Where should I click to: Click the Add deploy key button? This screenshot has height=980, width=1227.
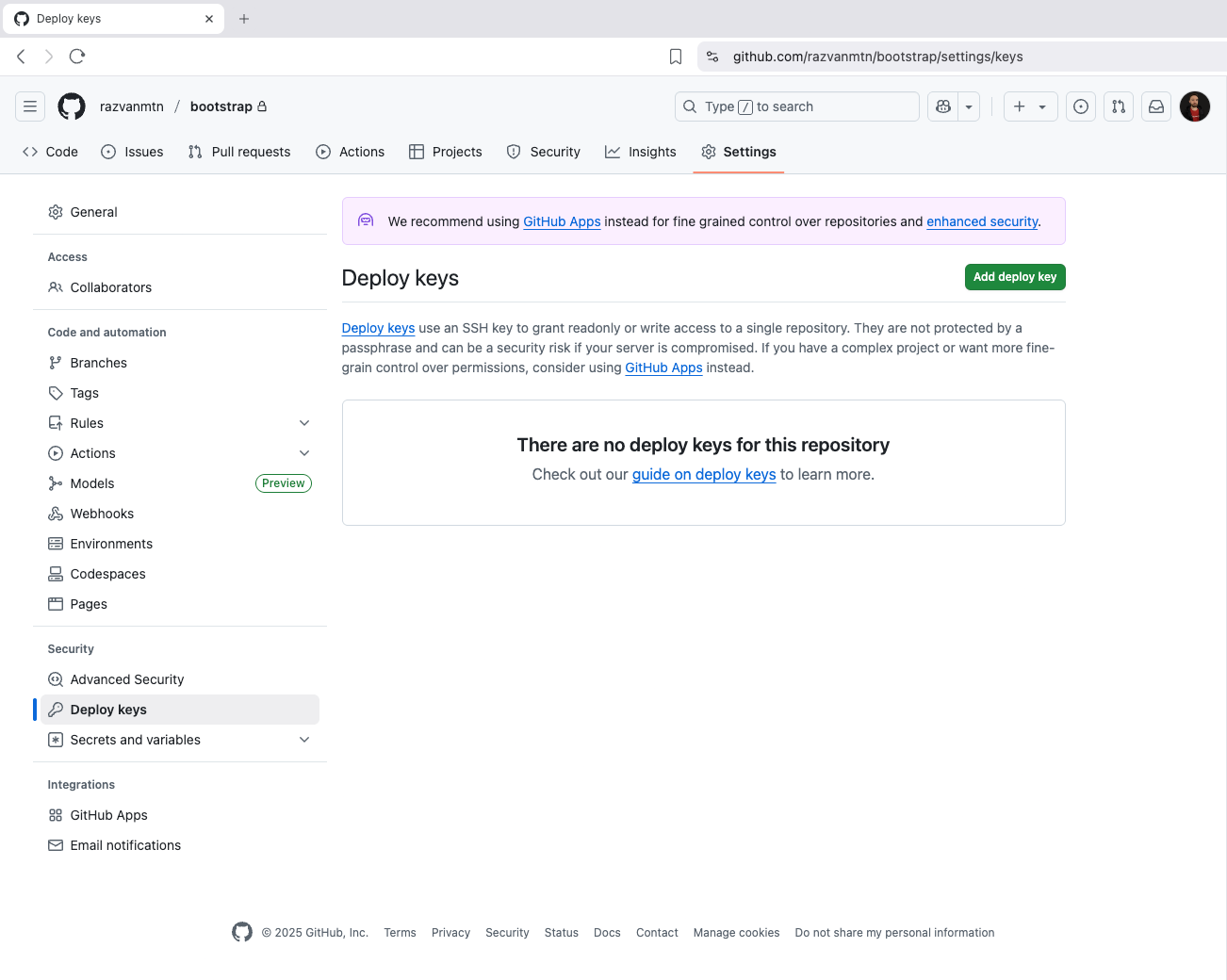pyautogui.click(x=1015, y=277)
